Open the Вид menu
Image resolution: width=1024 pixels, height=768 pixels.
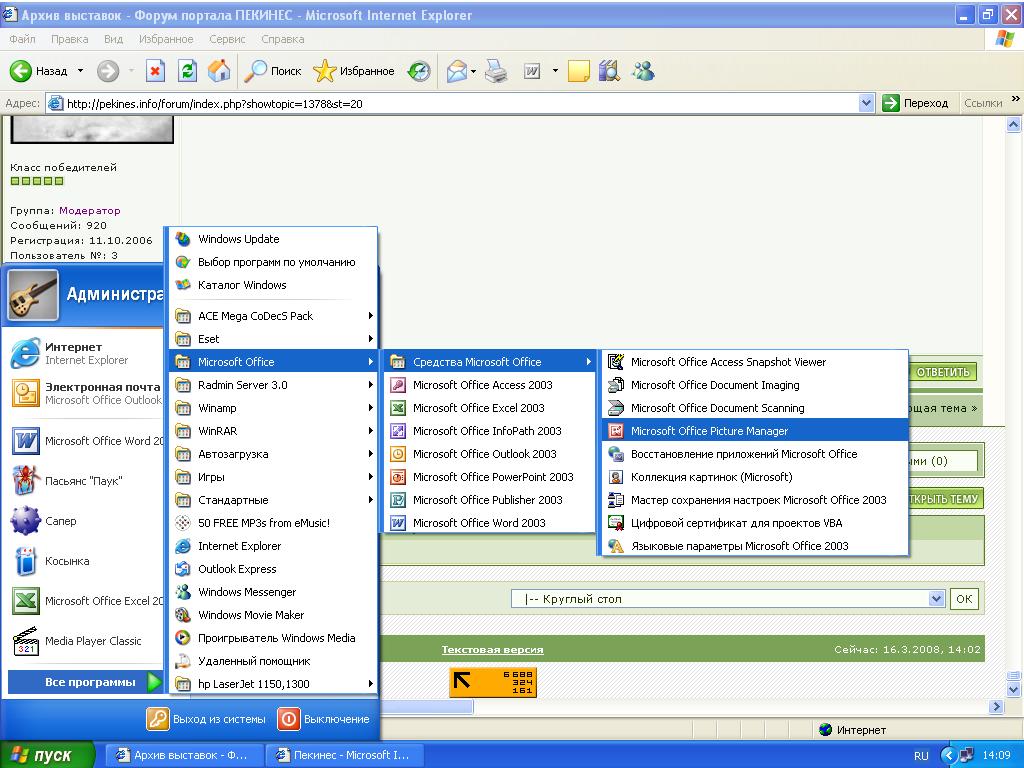pyautogui.click(x=114, y=39)
